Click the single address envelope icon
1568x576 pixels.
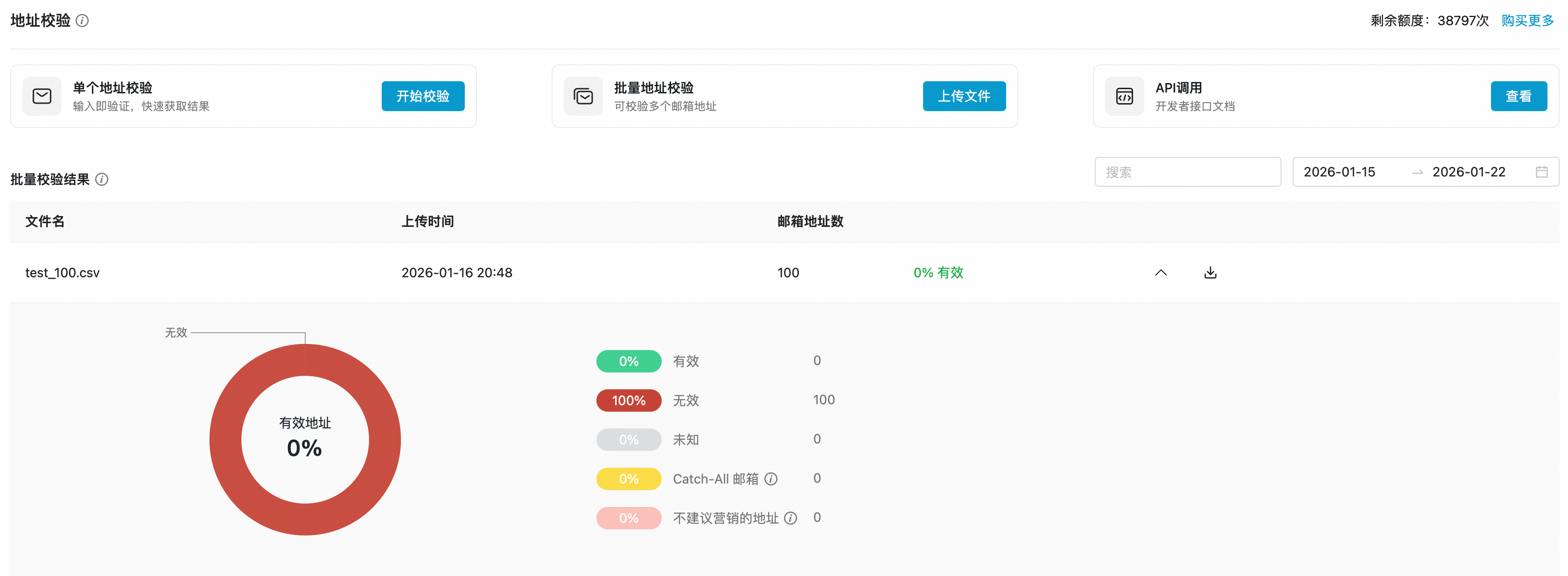click(42, 96)
